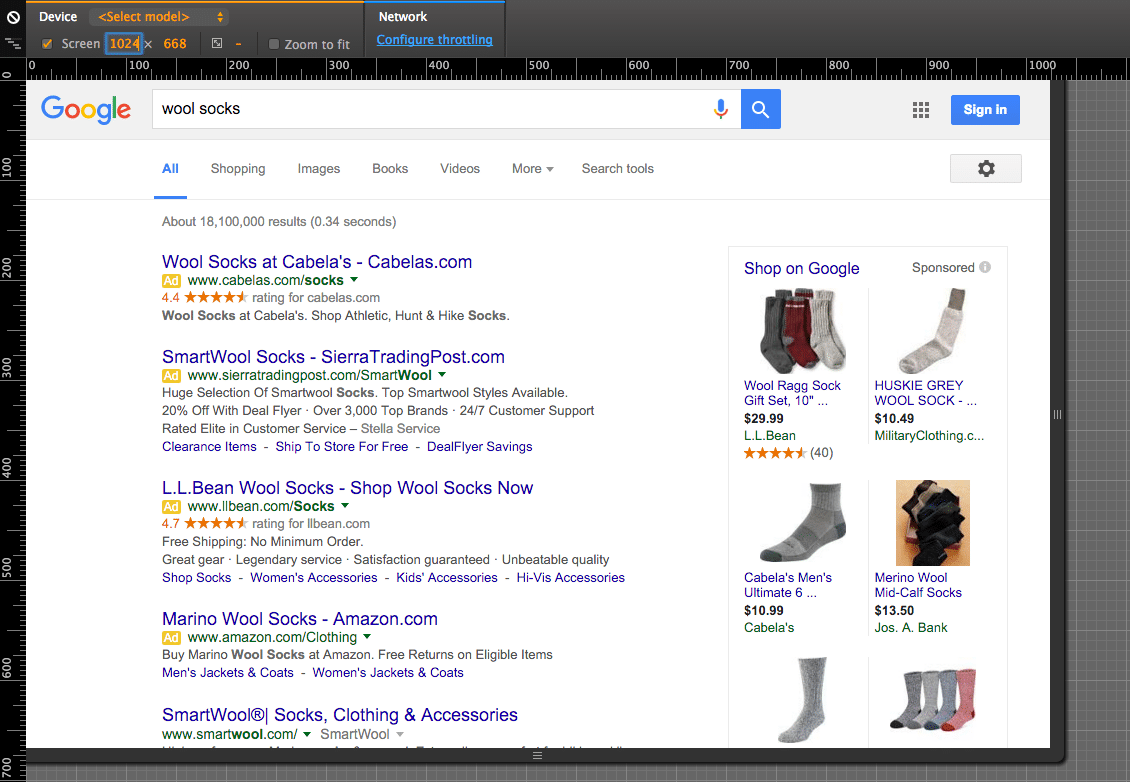
Task: Select the All results tab
Action: (x=170, y=169)
